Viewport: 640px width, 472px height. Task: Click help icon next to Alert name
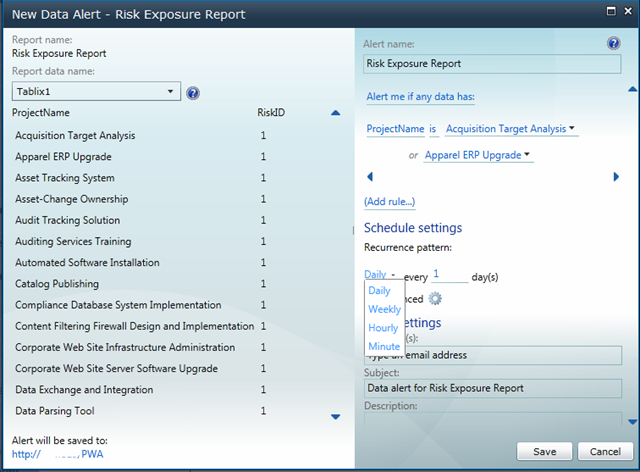pos(613,43)
